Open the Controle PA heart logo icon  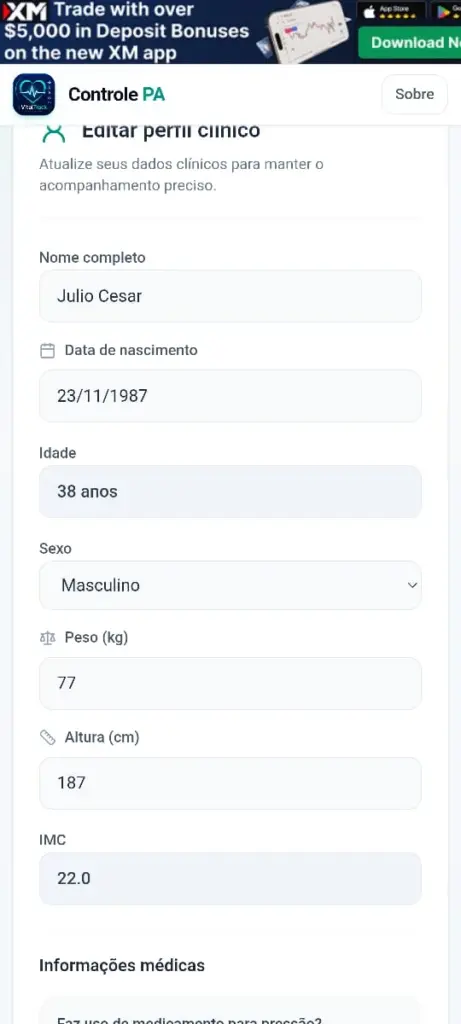[33, 95]
